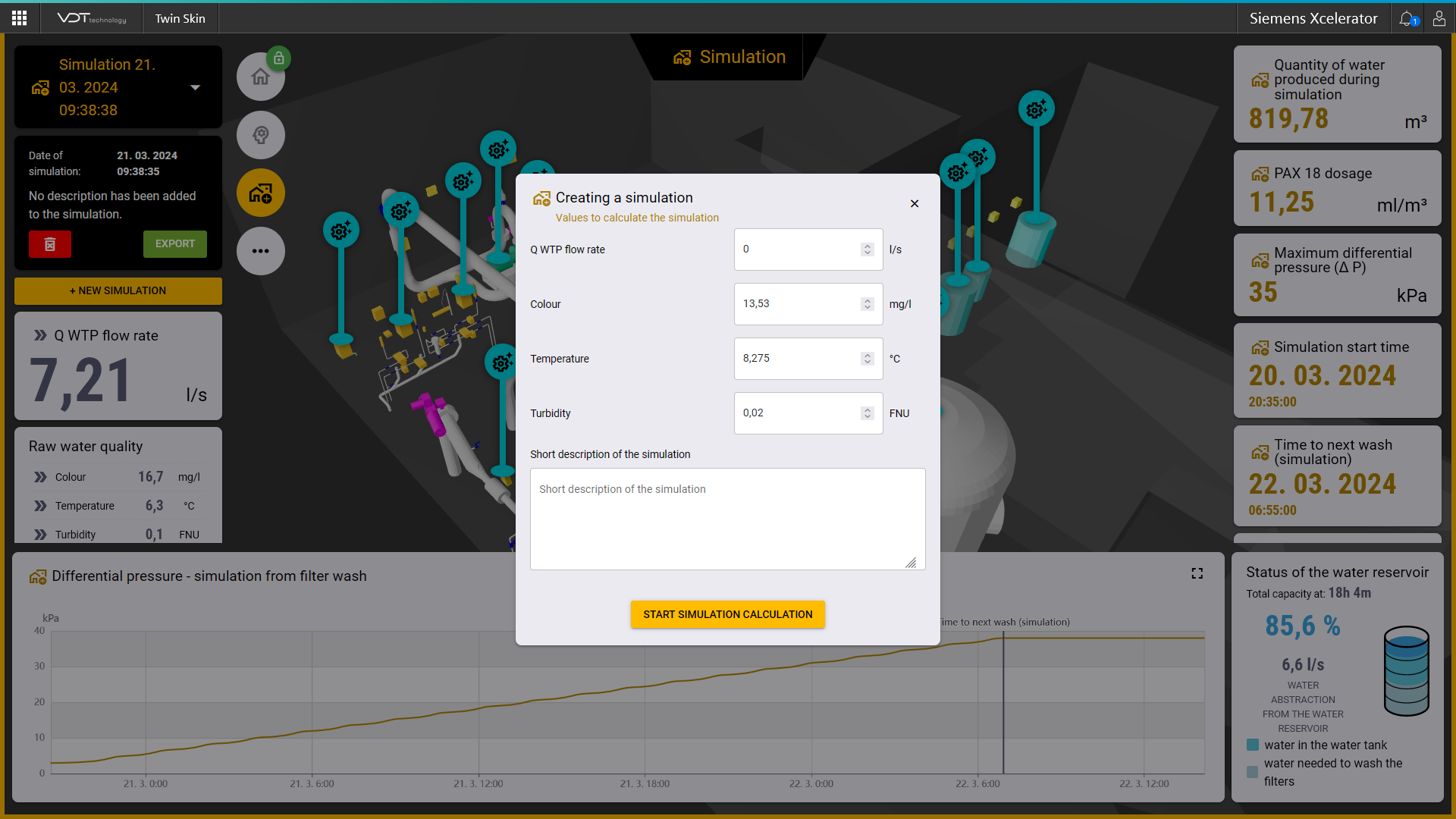The width and height of the screenshot is (1456, 819).
Task: Open the Twin Skin tab
Action: [x=180, y=18]
